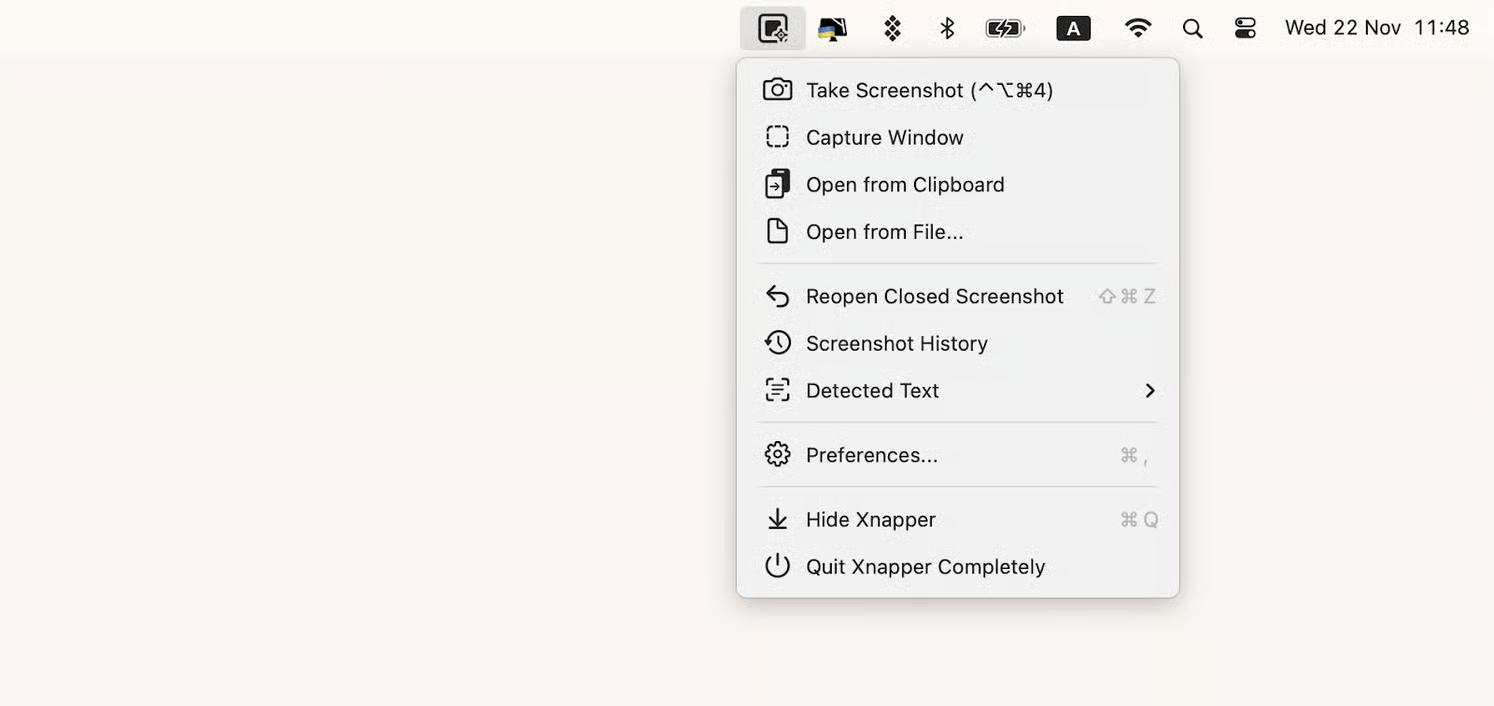Click the date and time display
This screenshot has width=1494, height=706.
point(1376,28)
